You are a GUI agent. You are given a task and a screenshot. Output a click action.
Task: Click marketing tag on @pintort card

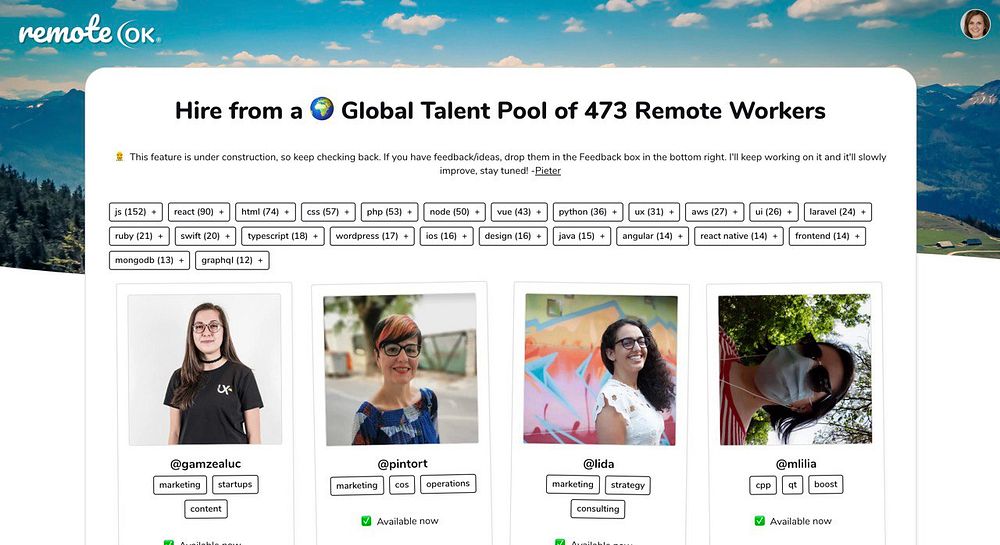click(357, 486)
